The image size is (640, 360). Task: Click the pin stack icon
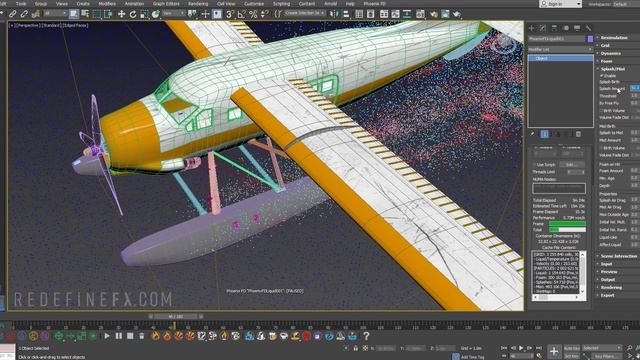pyautogui.click(x=532, y=134)
